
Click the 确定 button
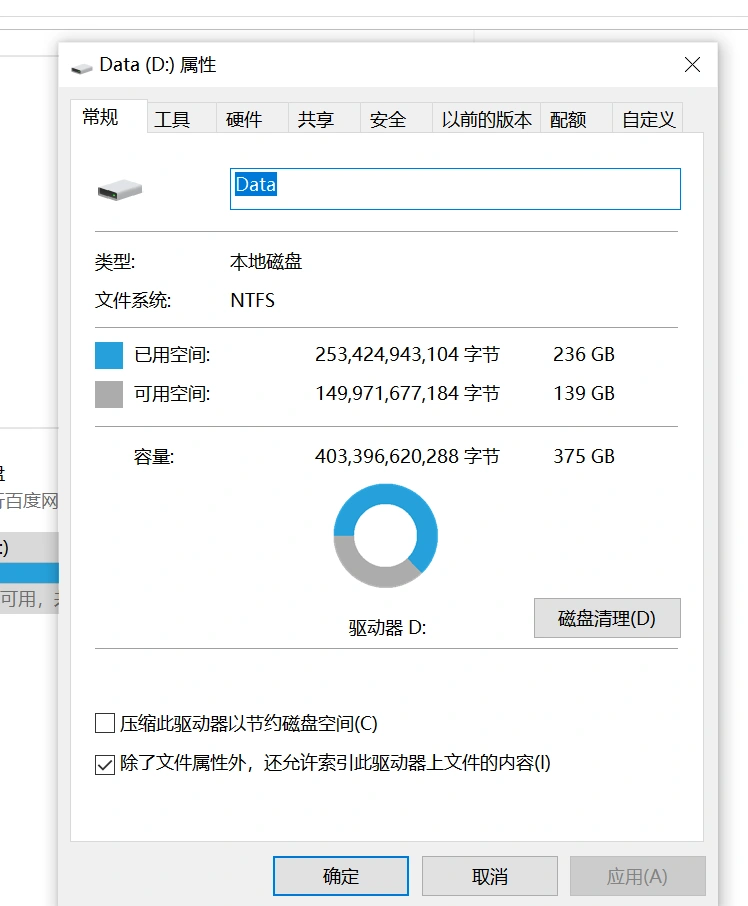tap(341, 876)
